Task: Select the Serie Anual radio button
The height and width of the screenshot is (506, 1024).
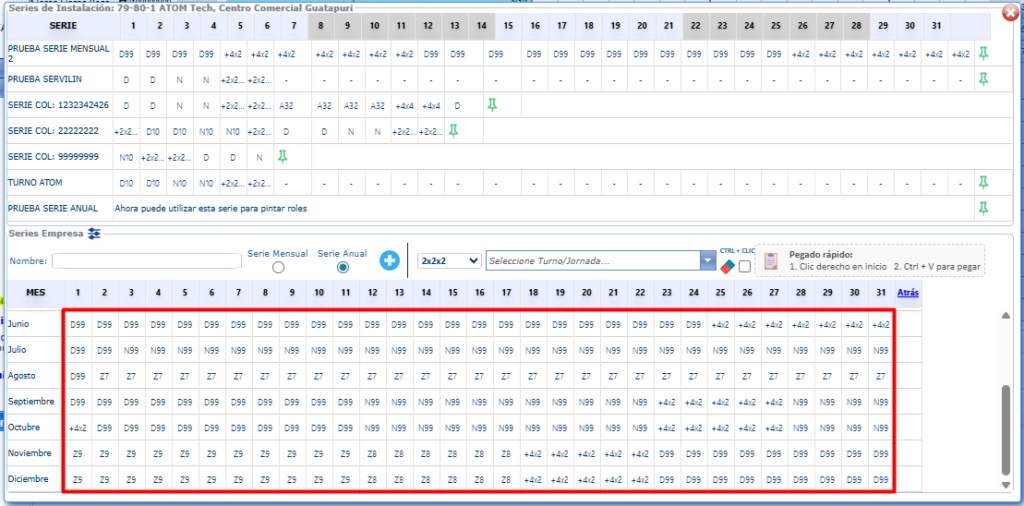Action: click(343, 267)
